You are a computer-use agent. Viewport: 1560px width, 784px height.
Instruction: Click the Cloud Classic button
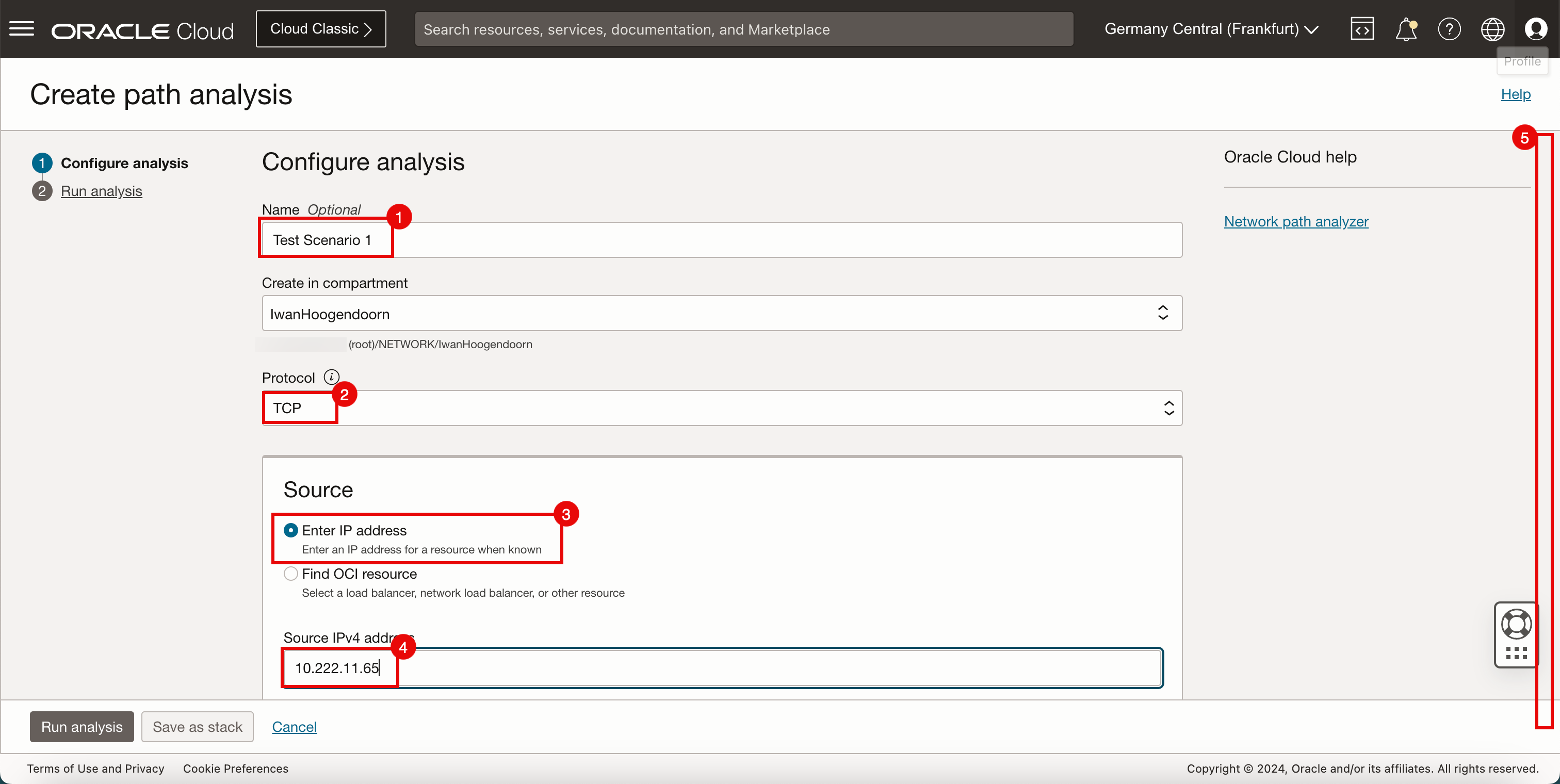tap(320, 29)
